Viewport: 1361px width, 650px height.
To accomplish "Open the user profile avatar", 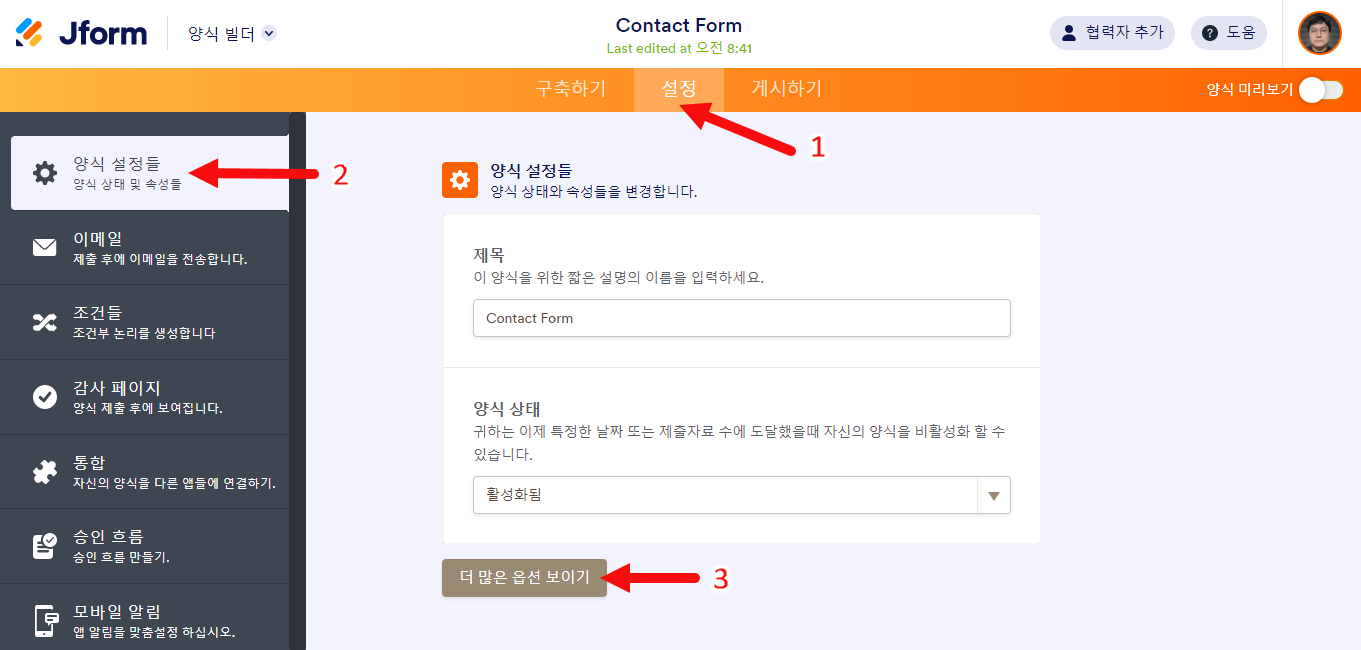I will 1319,33.
